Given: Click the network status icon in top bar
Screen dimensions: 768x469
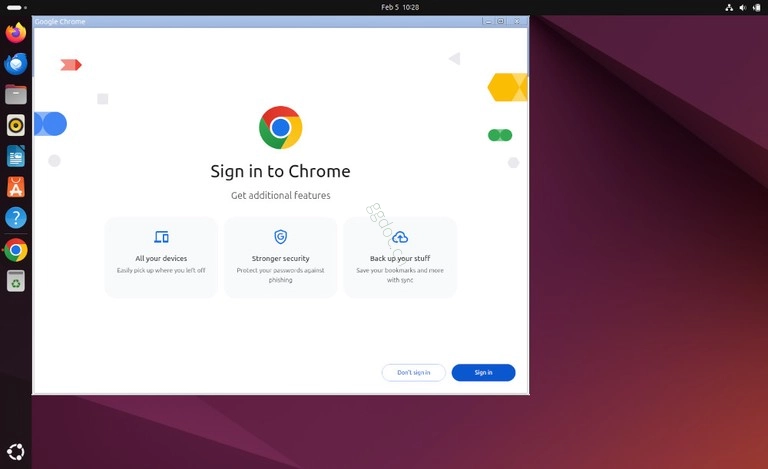Looking at the screenshot, I should click(x=729, y=7).
